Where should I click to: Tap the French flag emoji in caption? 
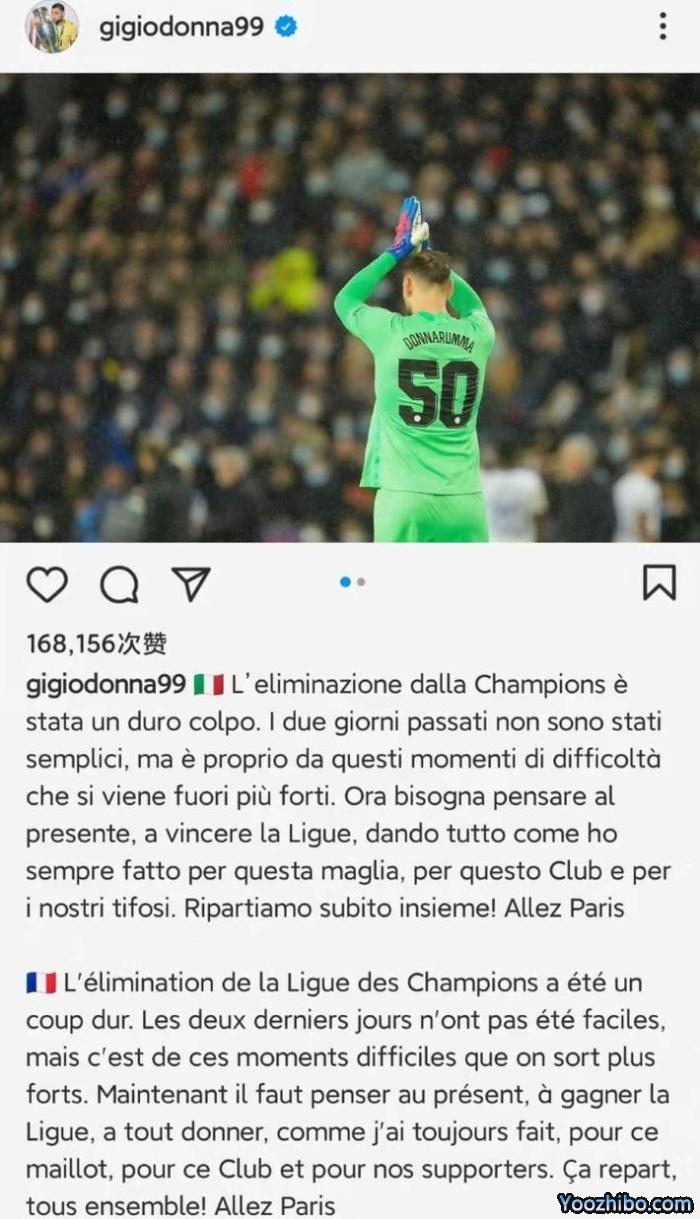click(x=41, y=983)
